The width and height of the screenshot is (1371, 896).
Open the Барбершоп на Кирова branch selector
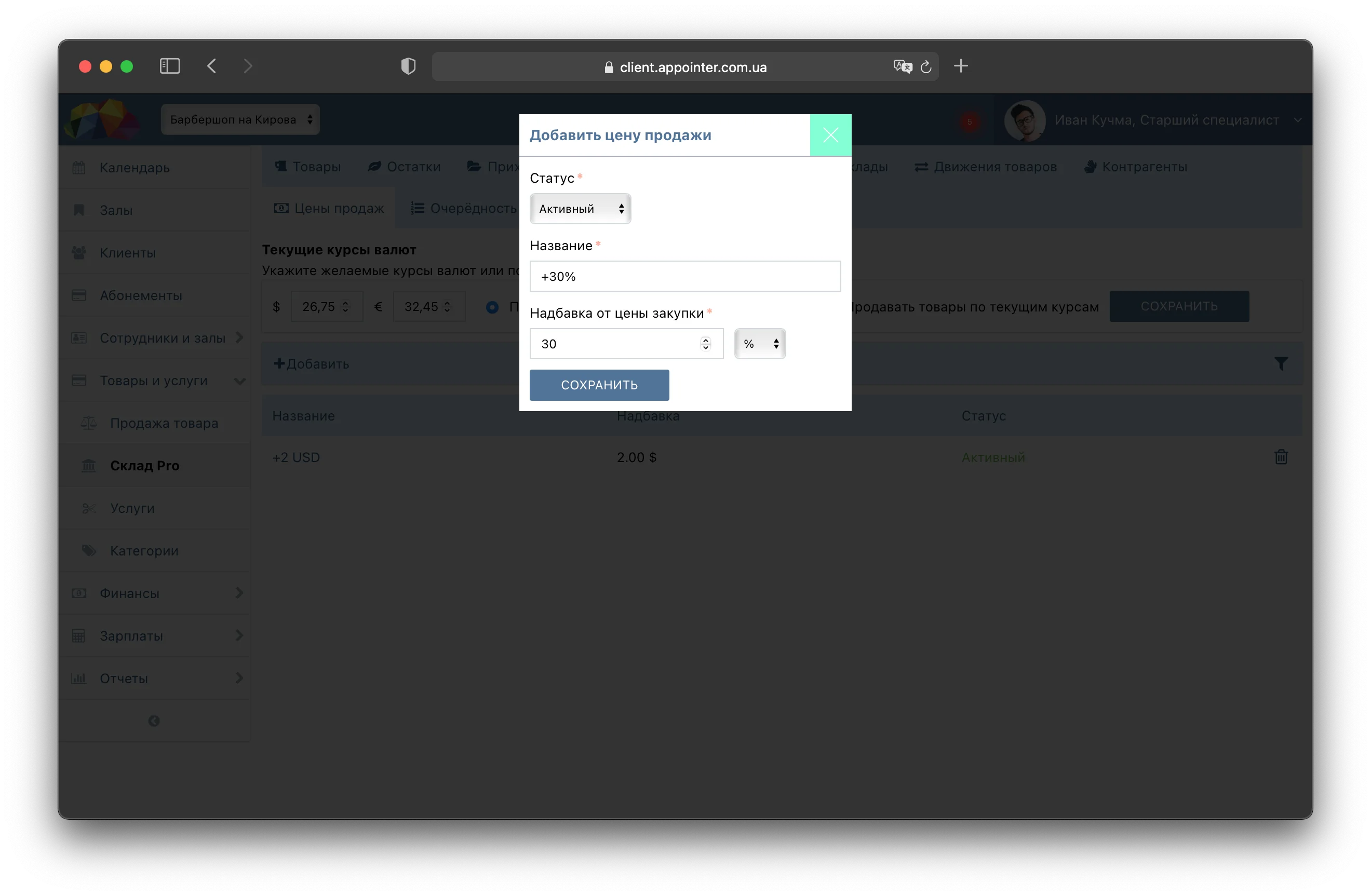point(240,119)
